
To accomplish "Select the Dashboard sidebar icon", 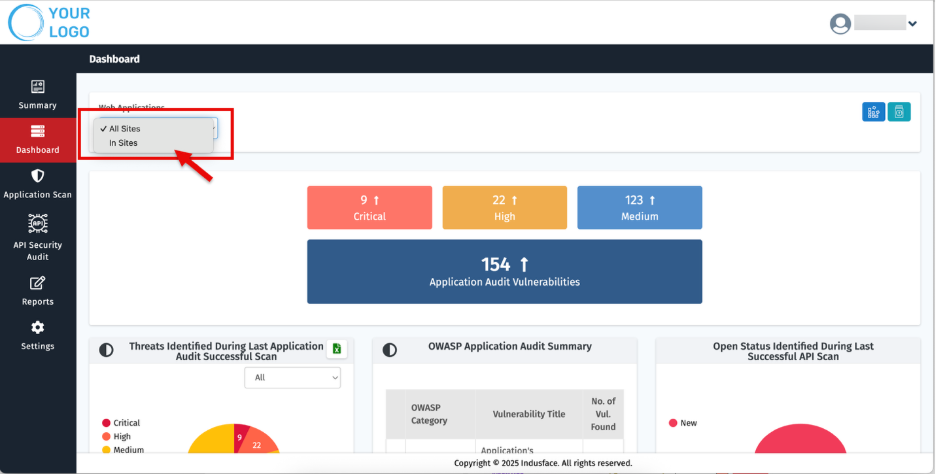I will coord(38,131).
